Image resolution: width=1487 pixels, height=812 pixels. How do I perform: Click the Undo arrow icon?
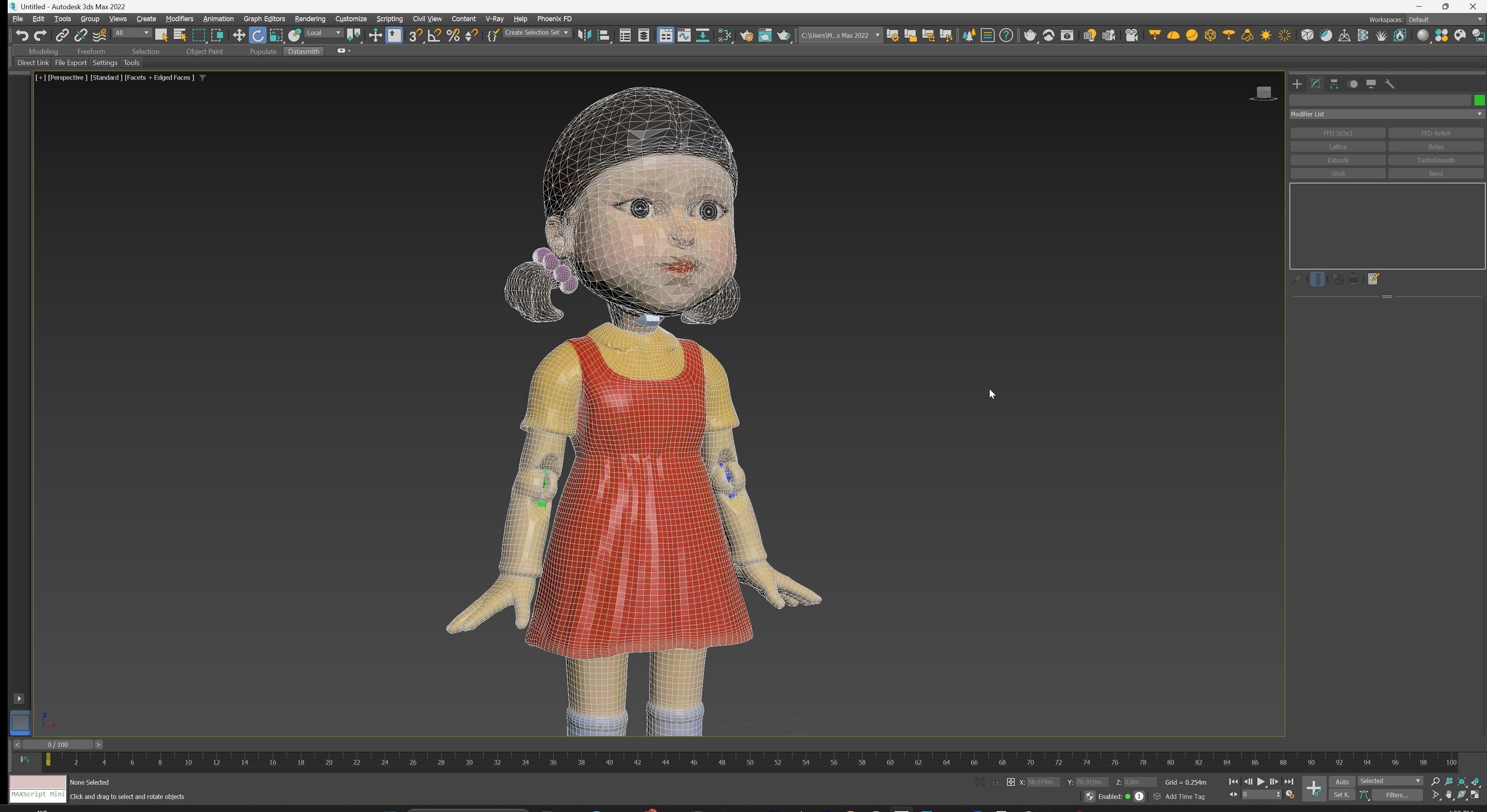[21, 36]
